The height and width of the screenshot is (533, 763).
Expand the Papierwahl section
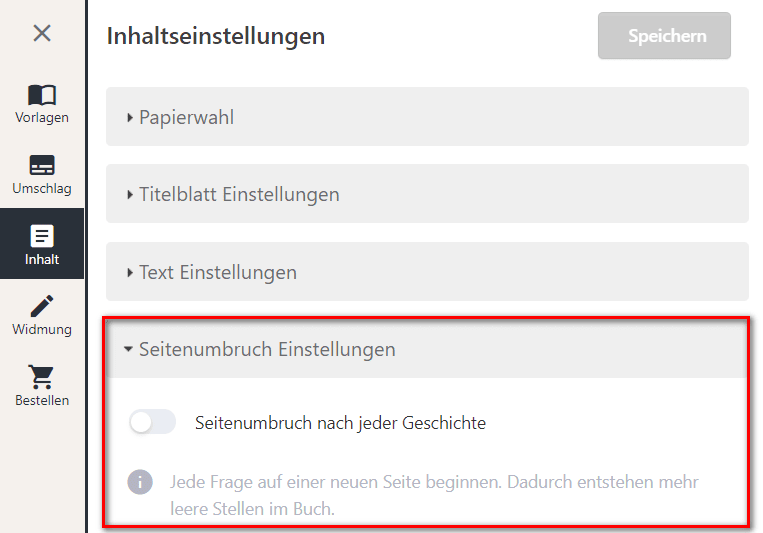tap(427, 117)
